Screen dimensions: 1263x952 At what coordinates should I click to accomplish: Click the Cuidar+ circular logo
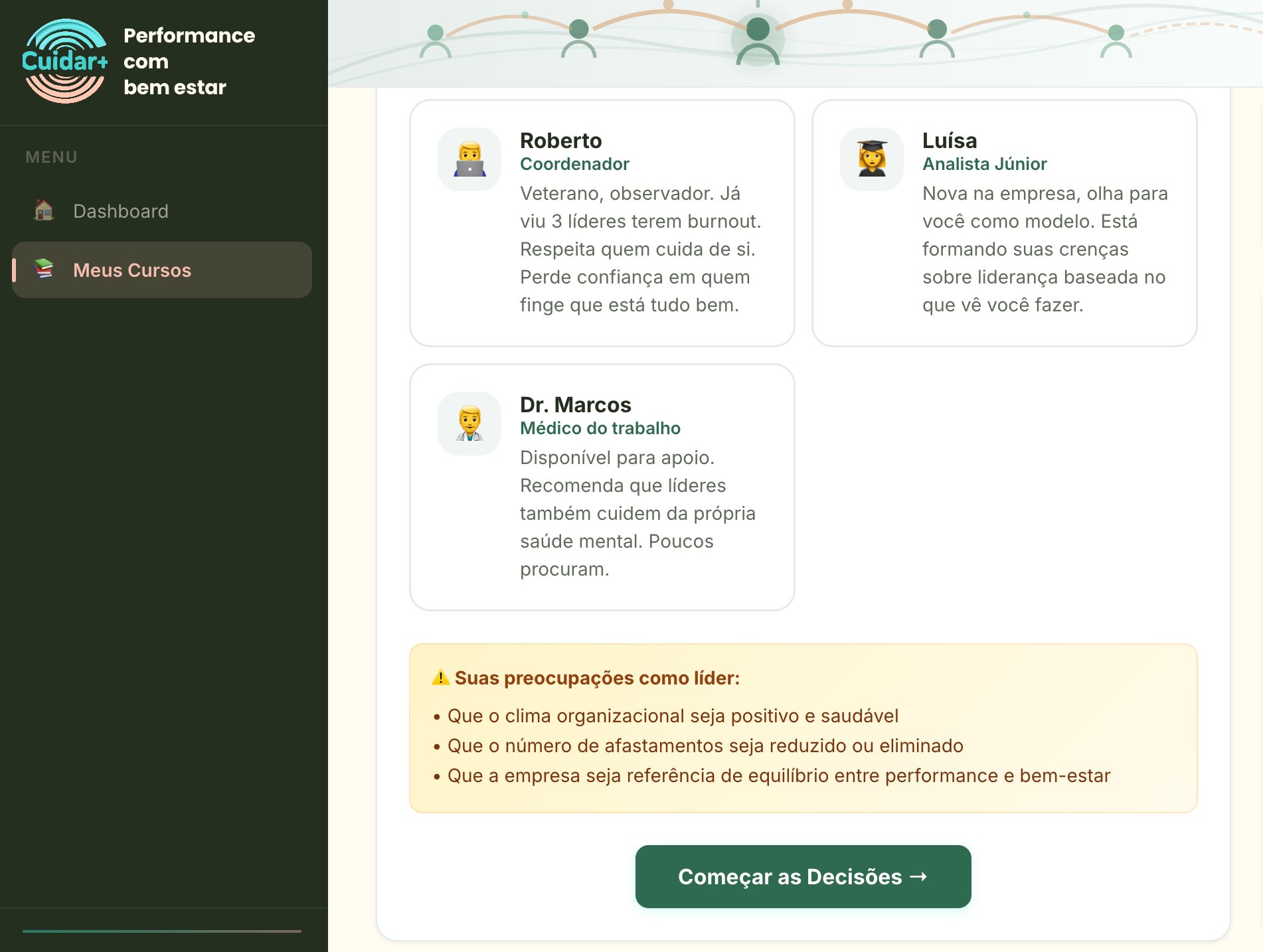click(x=64, y=61)
